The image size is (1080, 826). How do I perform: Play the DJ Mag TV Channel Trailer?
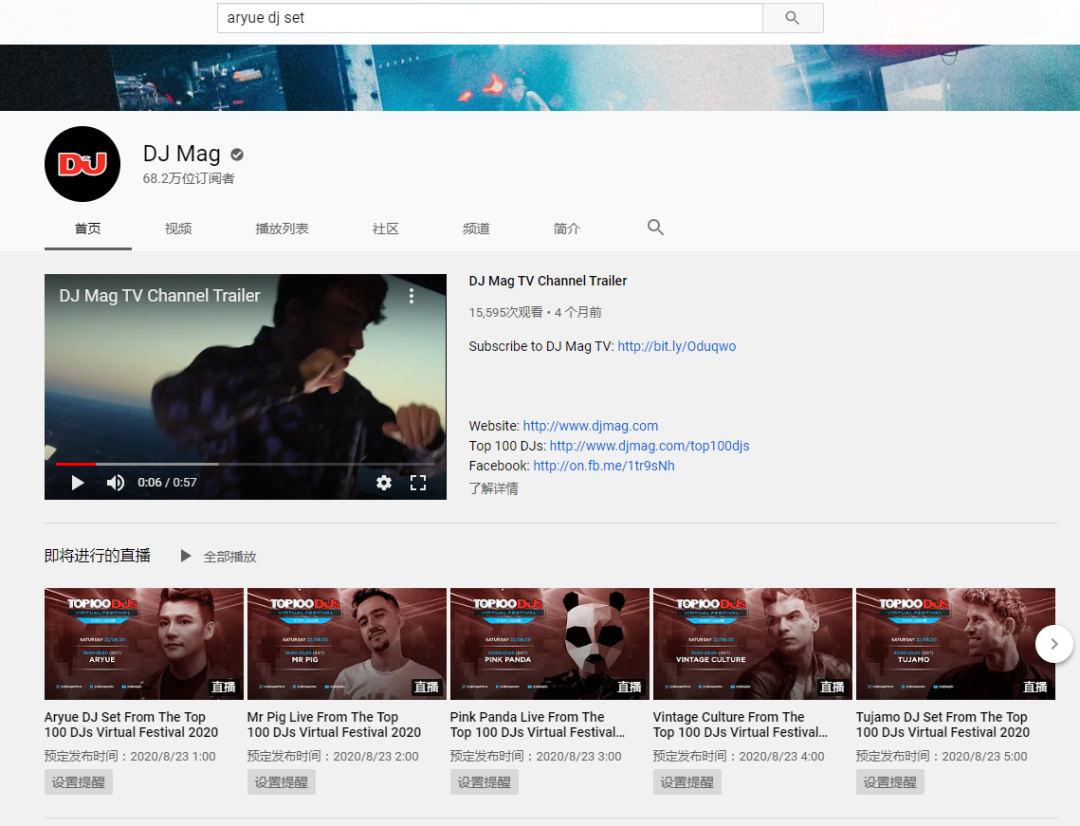click(78, 483)
